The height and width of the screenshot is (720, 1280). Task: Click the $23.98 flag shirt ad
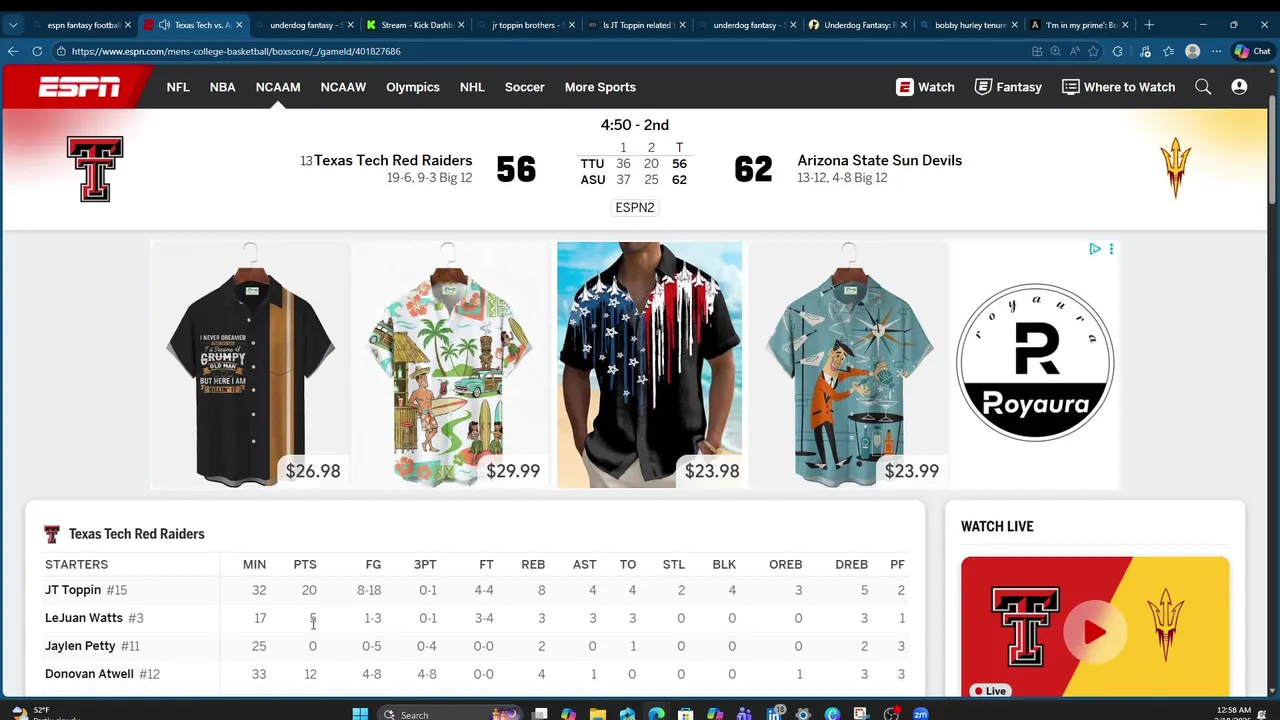tap(650, 365)
